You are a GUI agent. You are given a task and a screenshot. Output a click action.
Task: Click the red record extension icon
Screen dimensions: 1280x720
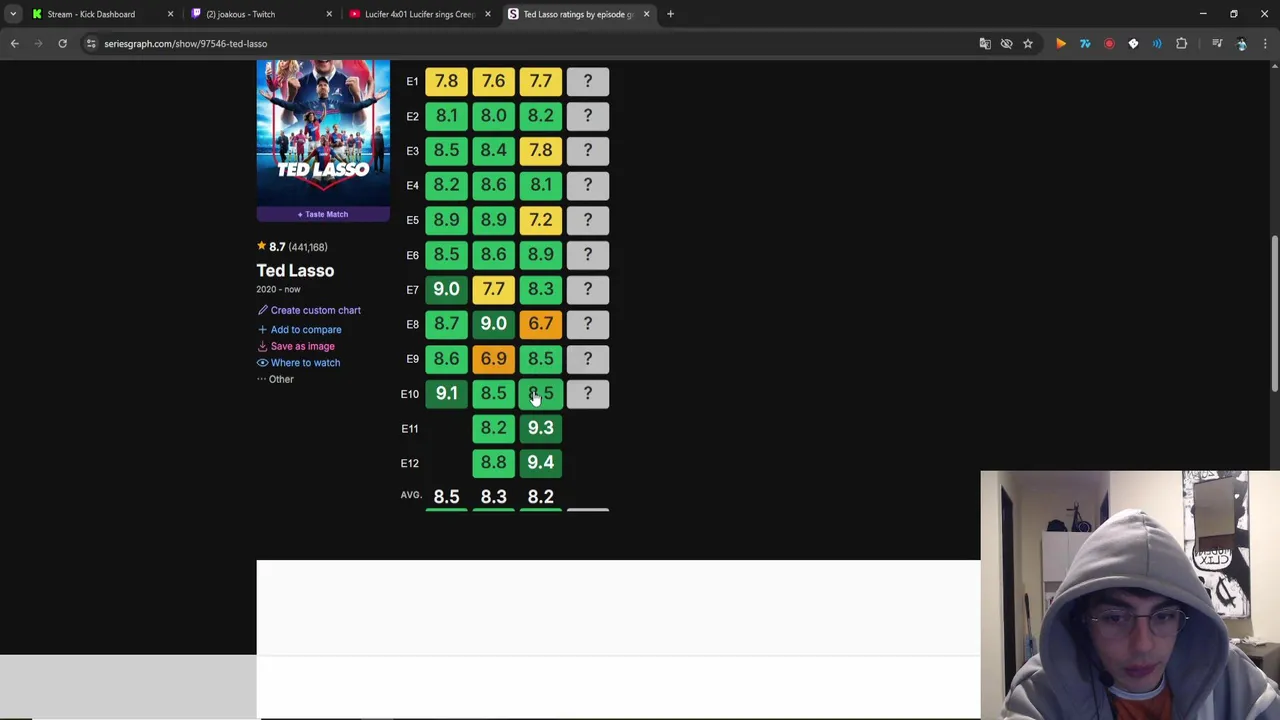click(x=1109, y=43)
